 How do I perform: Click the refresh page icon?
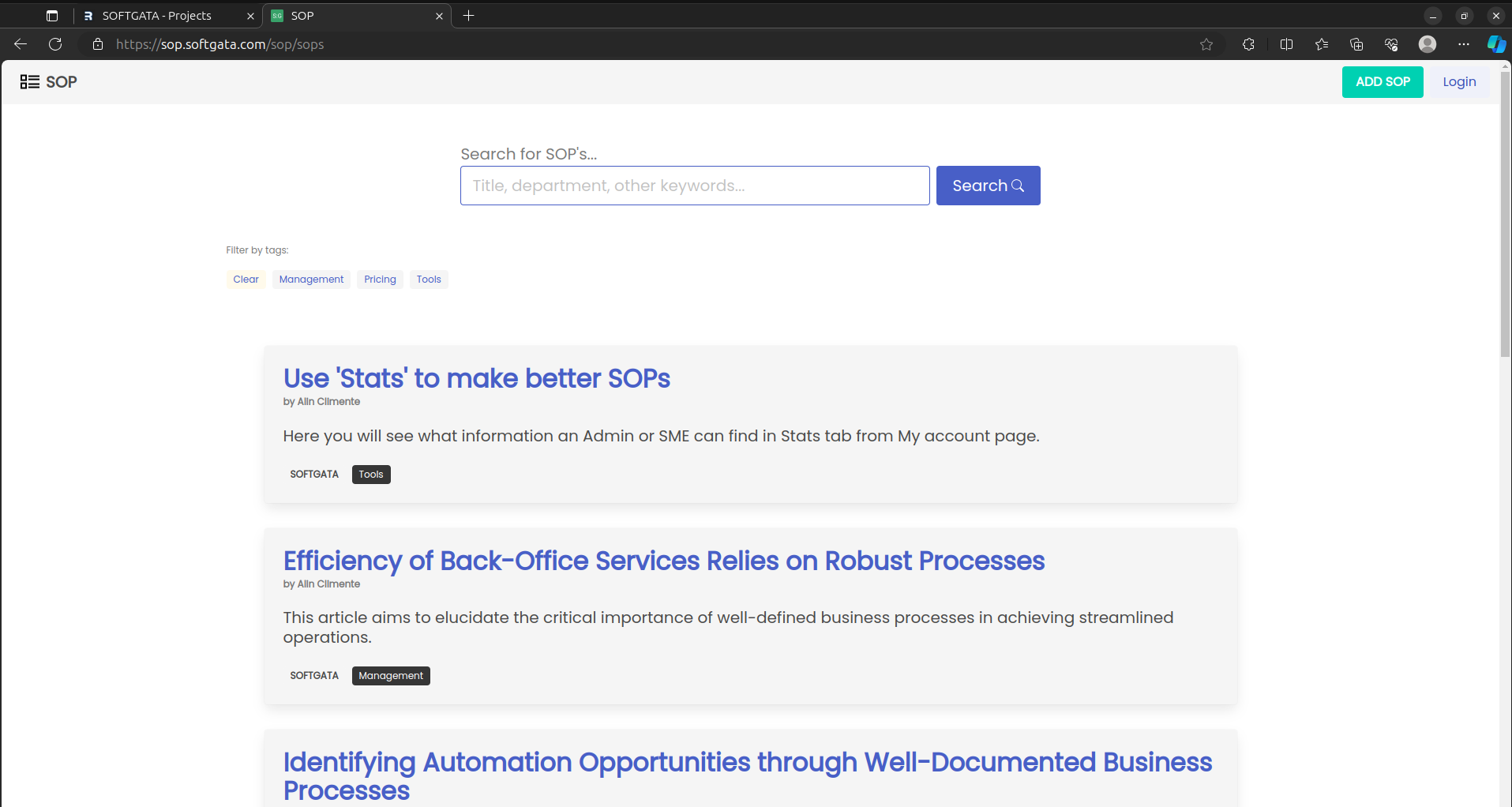pos(55,44)
